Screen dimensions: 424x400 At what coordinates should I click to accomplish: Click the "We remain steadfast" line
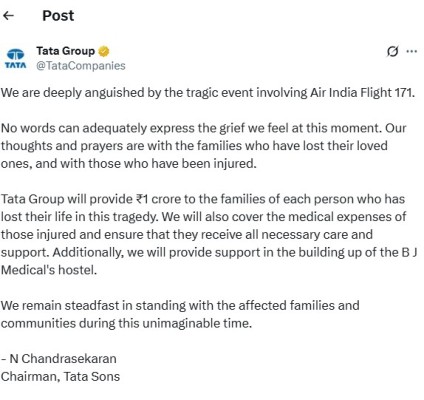pyautogui.click(x=180, y=305)
